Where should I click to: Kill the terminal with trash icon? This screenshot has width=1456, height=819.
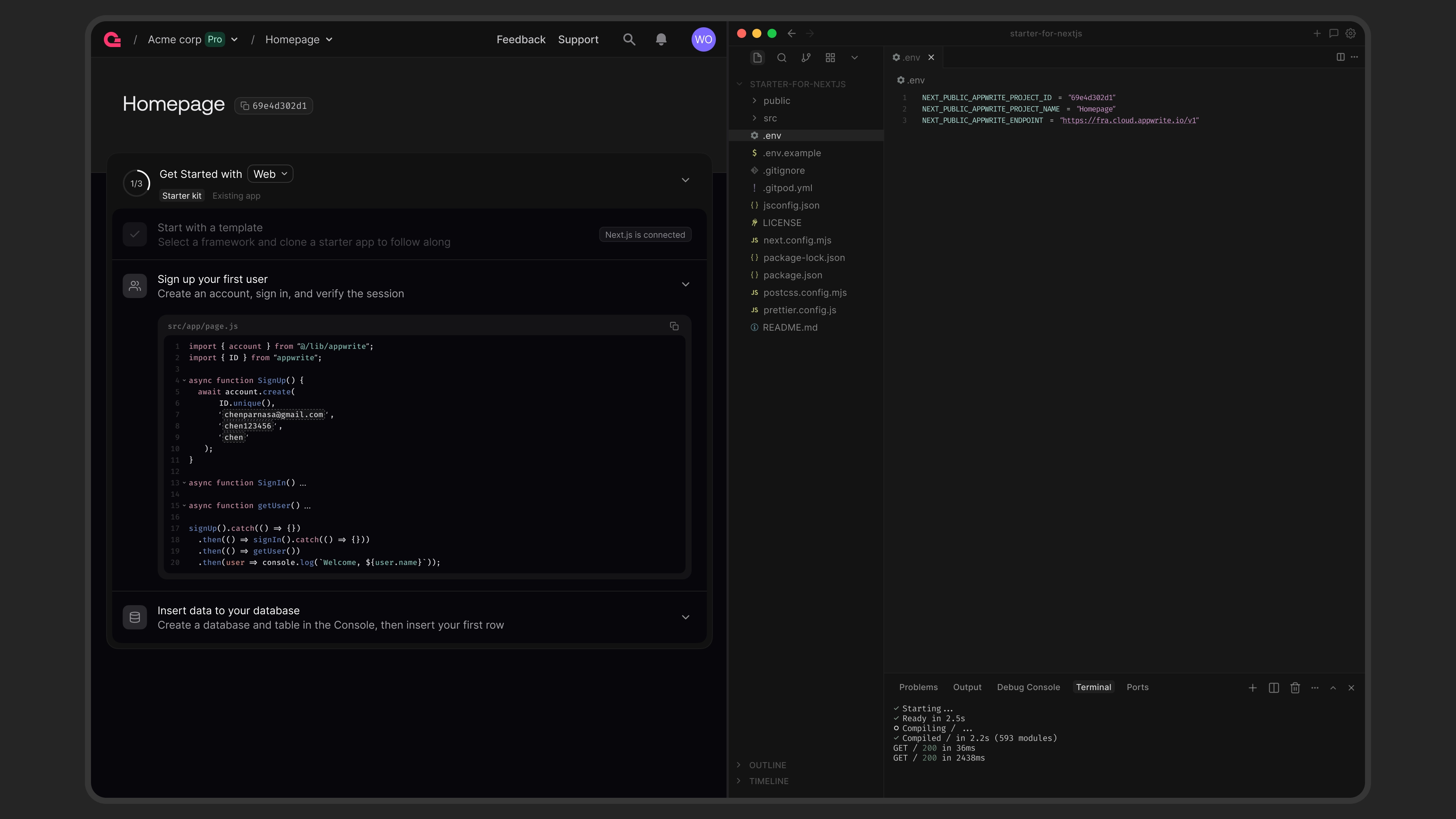click(x=1296, y=688)
